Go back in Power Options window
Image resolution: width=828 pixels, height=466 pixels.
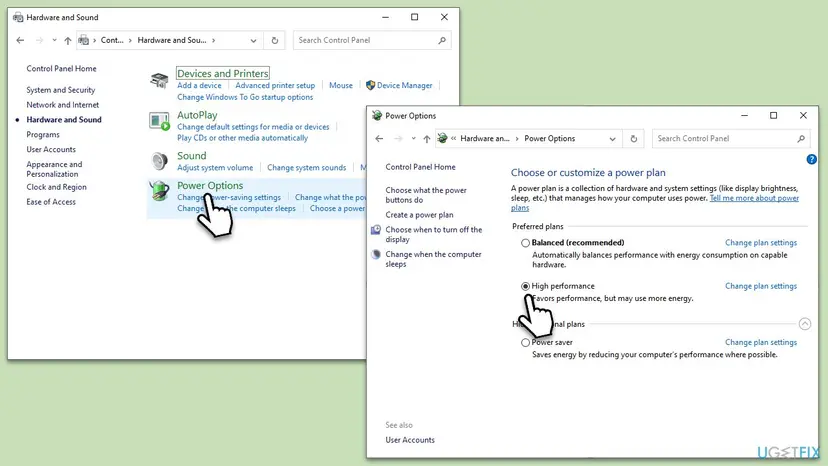(379, 138)
